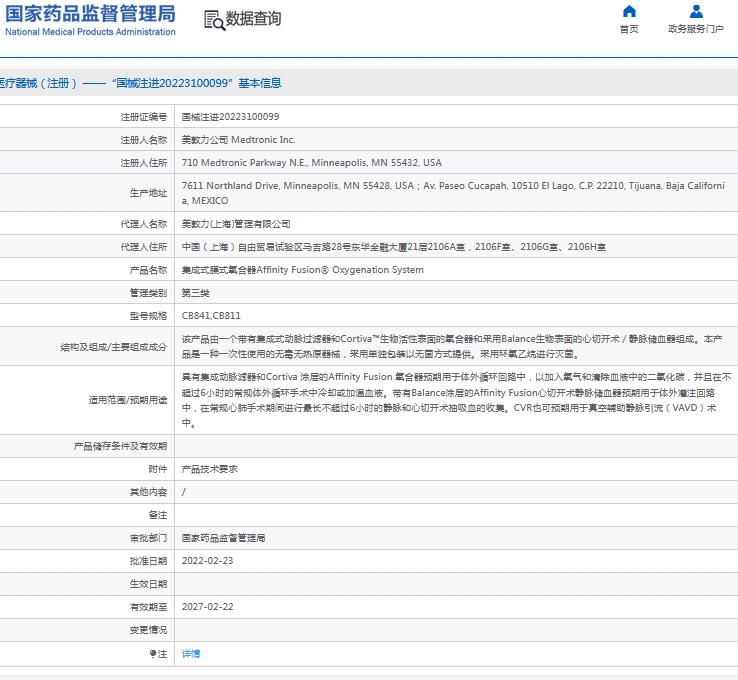Open the 详情 link
Viewport: 738px width, 680px height.
point(191,654)
